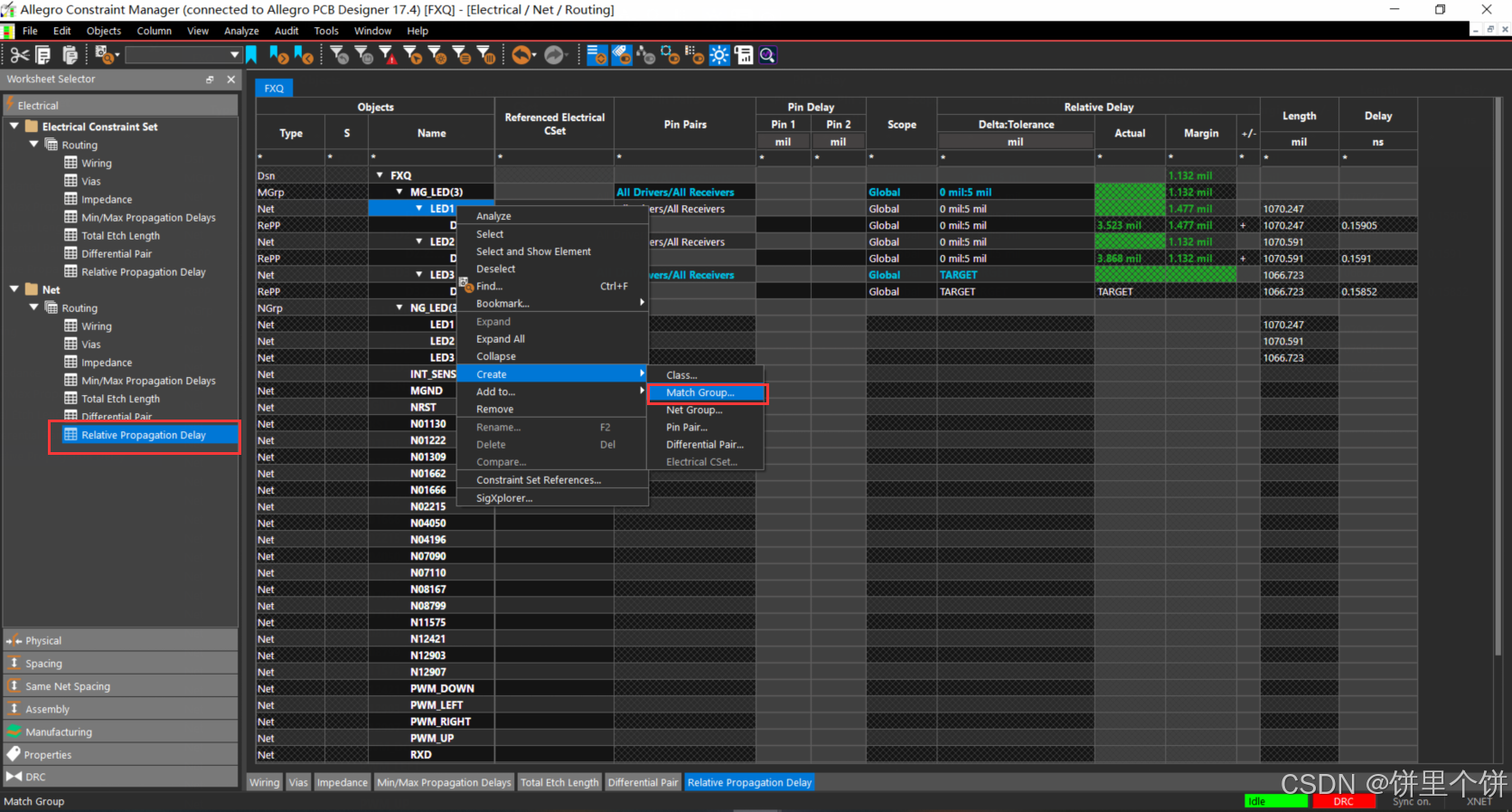The image size is (1512, 812).
Task: Select the FXQ worksheet tab
Action: (x=274, y=89)
